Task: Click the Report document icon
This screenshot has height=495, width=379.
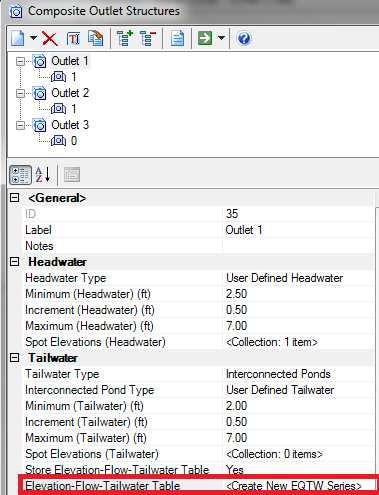Action: click(177, 38)
